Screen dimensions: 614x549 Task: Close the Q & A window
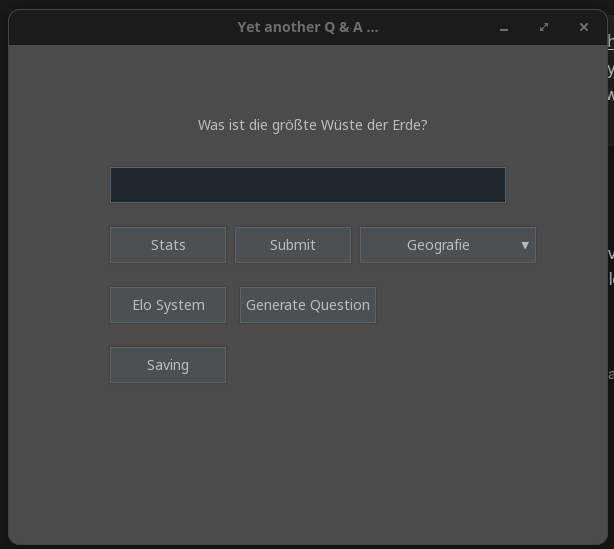click(584, 27)
